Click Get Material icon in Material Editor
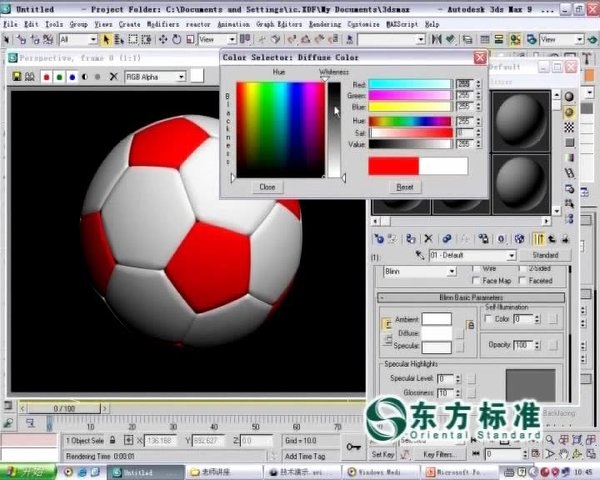 [379, 239]
